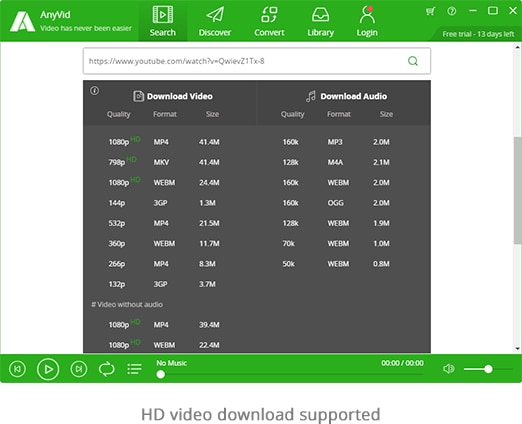Click the 00:00 / 00:00 time display
522x424 pixels.
(402, 363)
